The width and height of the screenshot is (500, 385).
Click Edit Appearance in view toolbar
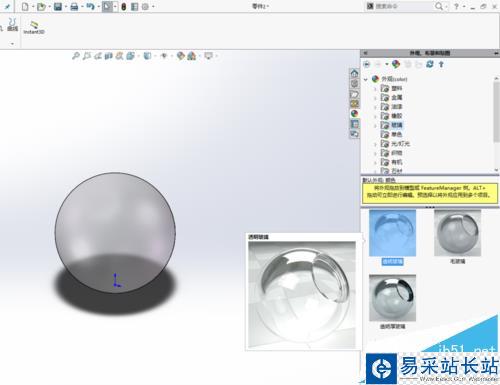180,56
